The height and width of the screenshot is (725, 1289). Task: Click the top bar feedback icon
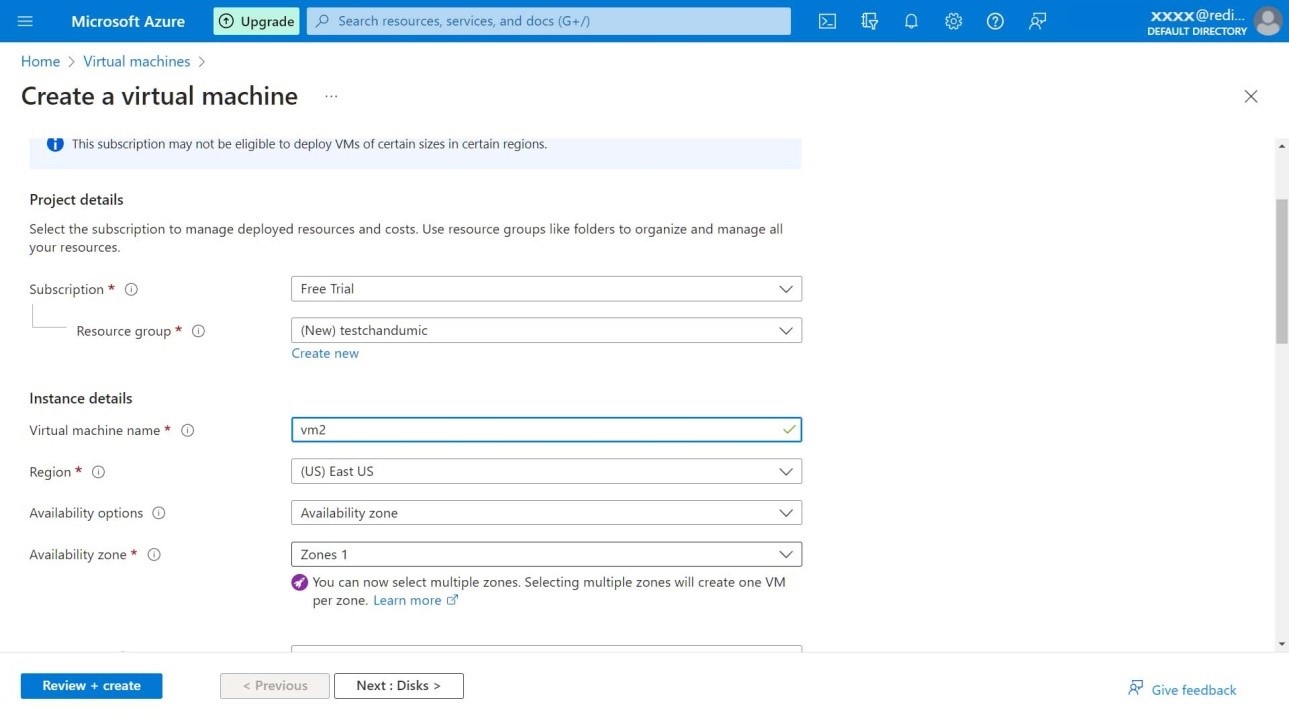point(1037,21)
